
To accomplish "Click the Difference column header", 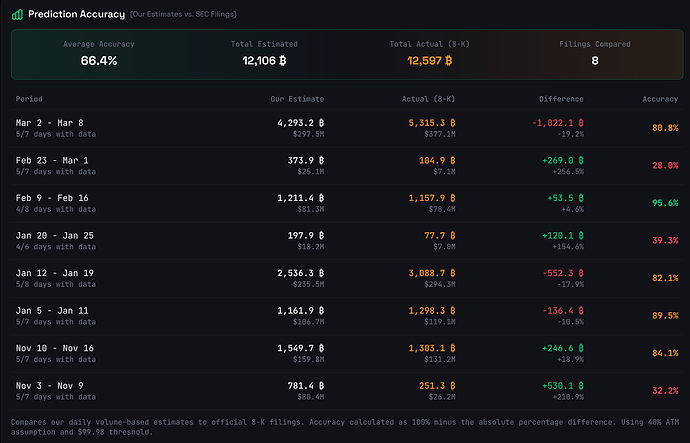I will (x=562, y=99).
